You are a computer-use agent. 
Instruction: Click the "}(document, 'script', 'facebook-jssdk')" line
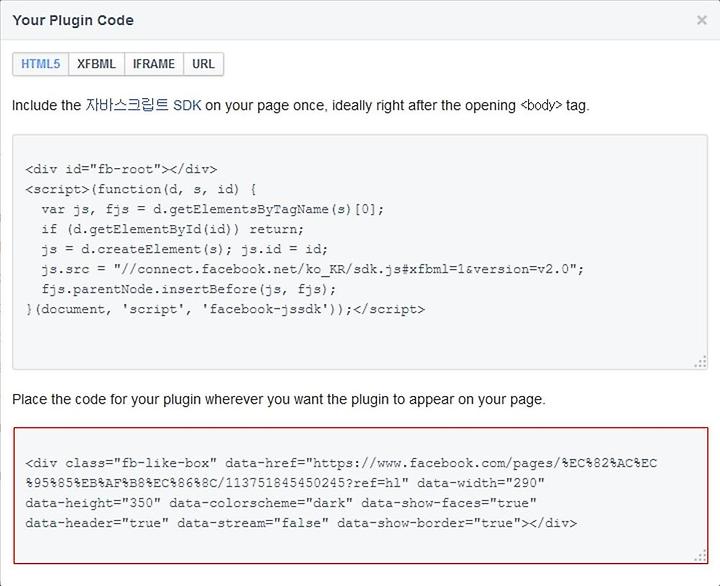tap(225, 310)
